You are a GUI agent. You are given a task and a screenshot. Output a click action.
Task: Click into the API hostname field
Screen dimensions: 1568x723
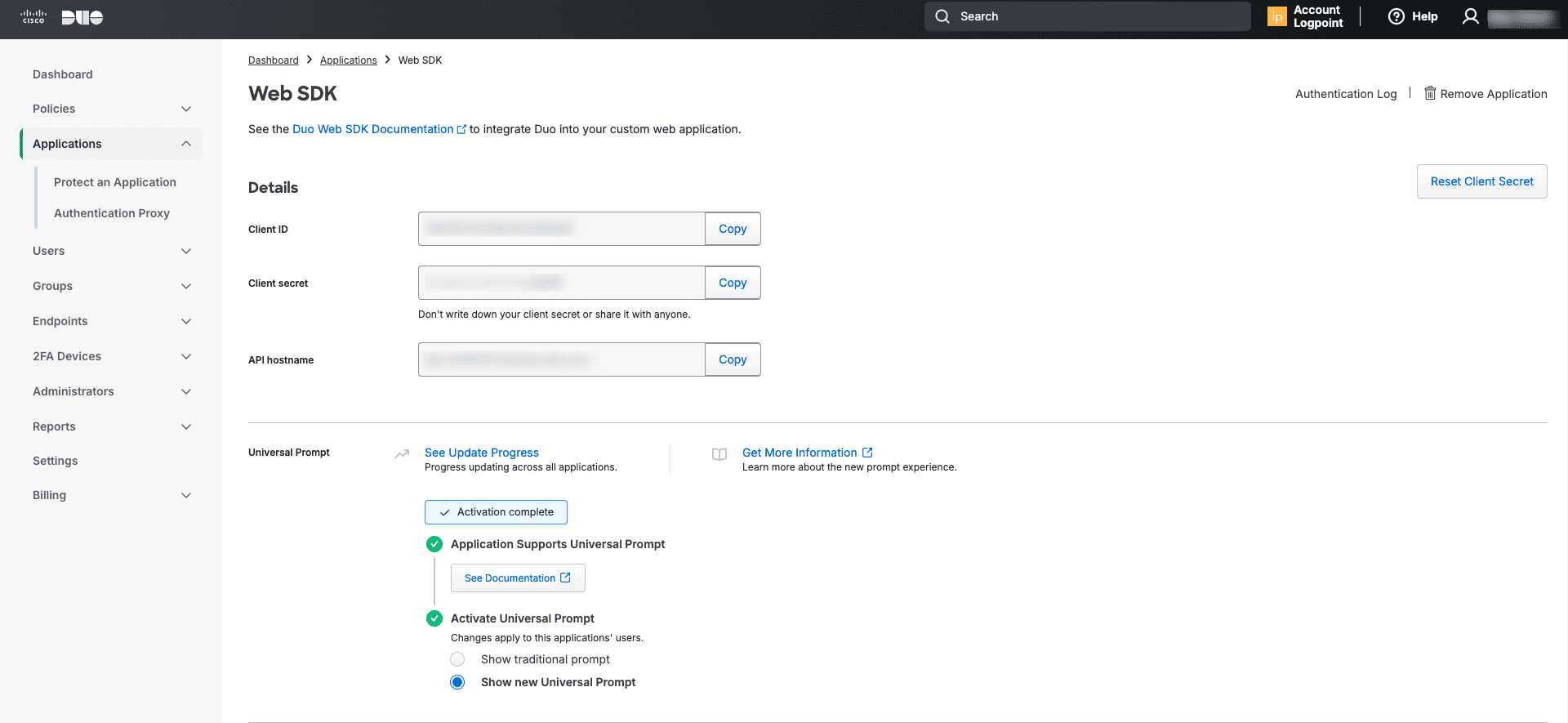561,359
